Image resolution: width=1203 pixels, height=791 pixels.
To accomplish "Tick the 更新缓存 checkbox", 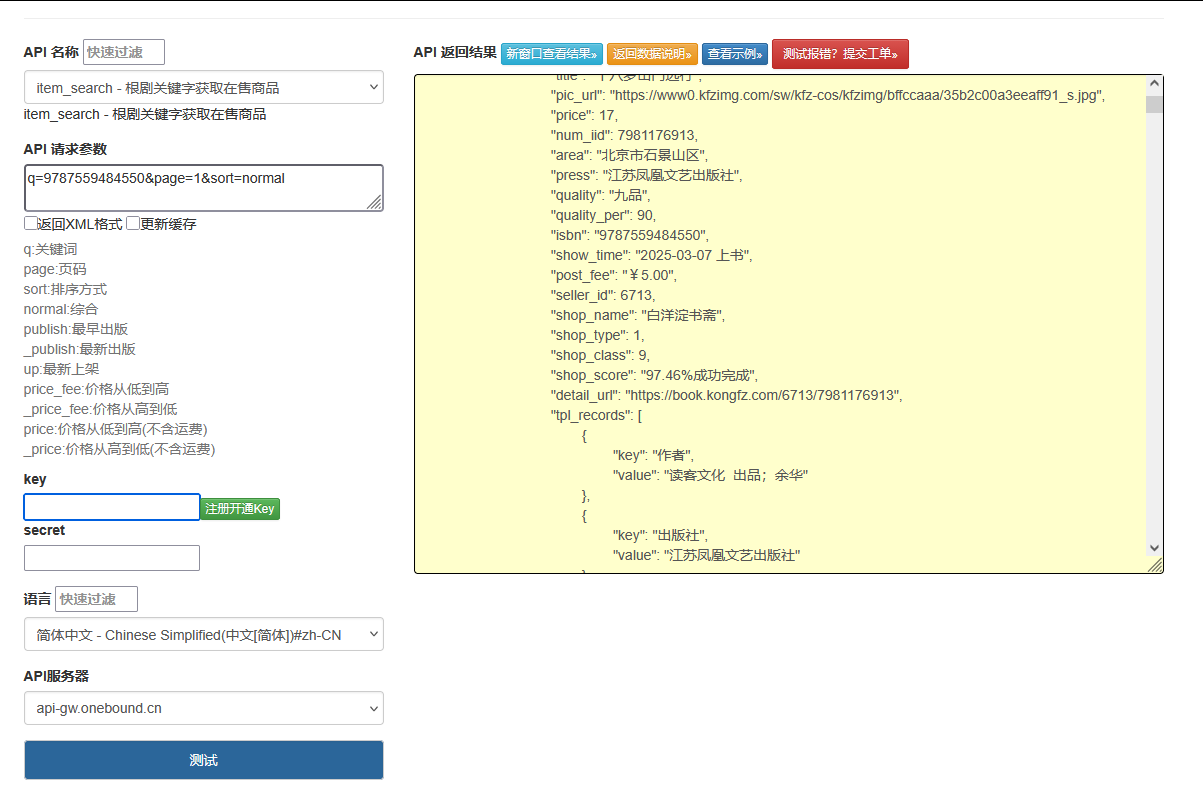I will (133, 224).
